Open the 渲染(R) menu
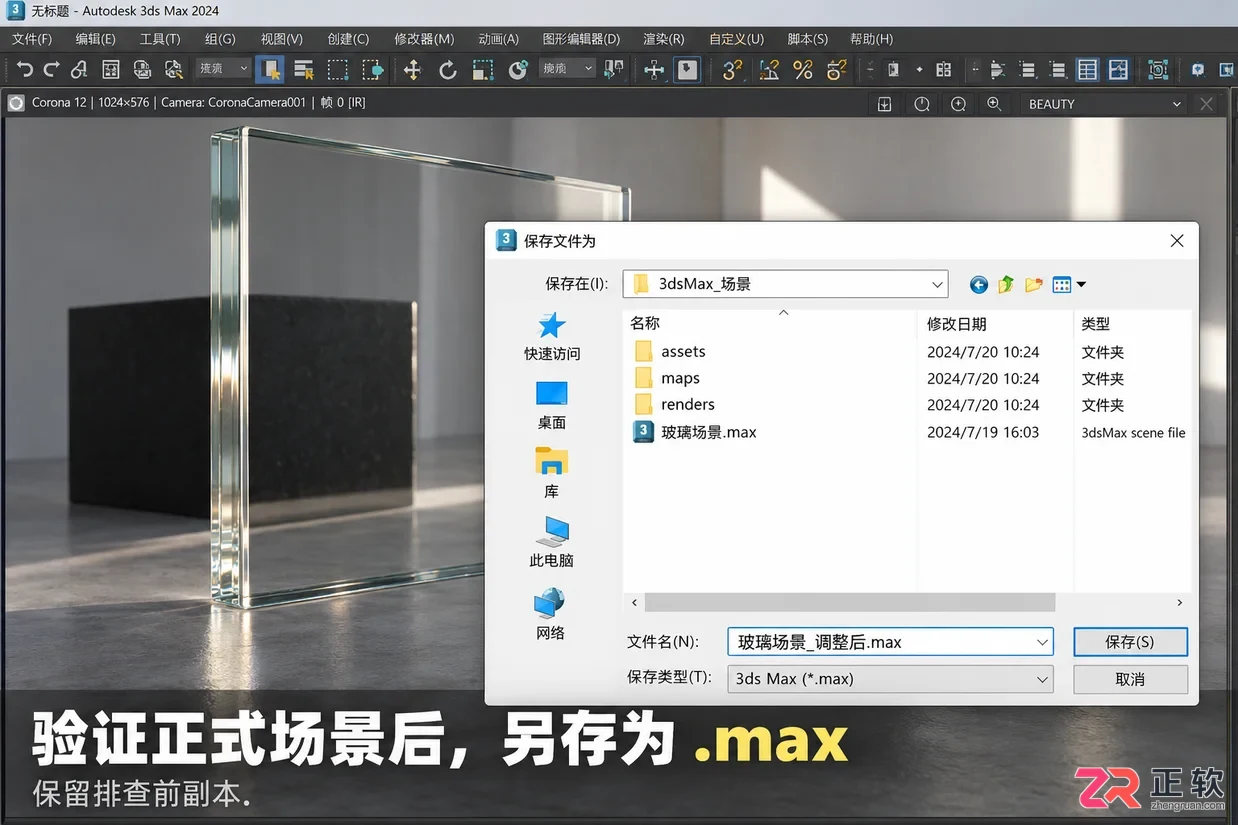Screen dimensions: 1238x825 click(664, 39)
